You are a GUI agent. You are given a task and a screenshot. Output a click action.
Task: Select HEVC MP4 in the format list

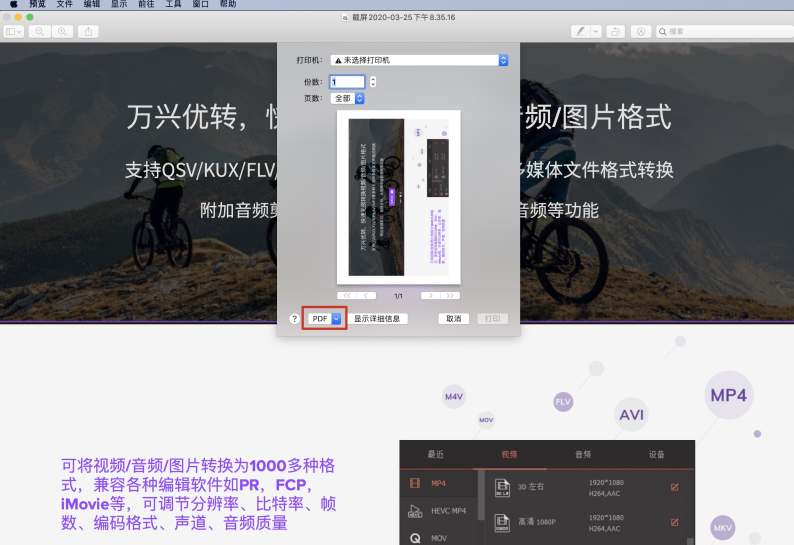[439, 511]
